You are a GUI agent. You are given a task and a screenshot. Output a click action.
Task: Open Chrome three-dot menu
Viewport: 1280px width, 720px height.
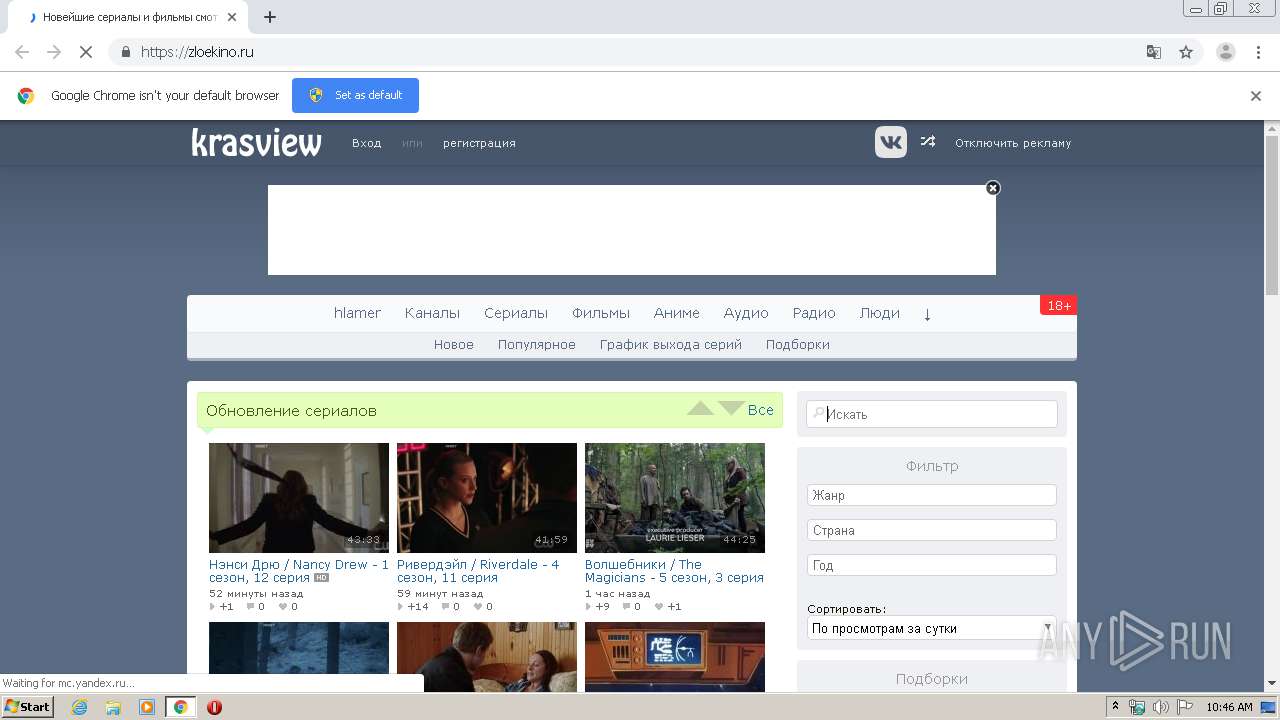[x=1258, y=52]
